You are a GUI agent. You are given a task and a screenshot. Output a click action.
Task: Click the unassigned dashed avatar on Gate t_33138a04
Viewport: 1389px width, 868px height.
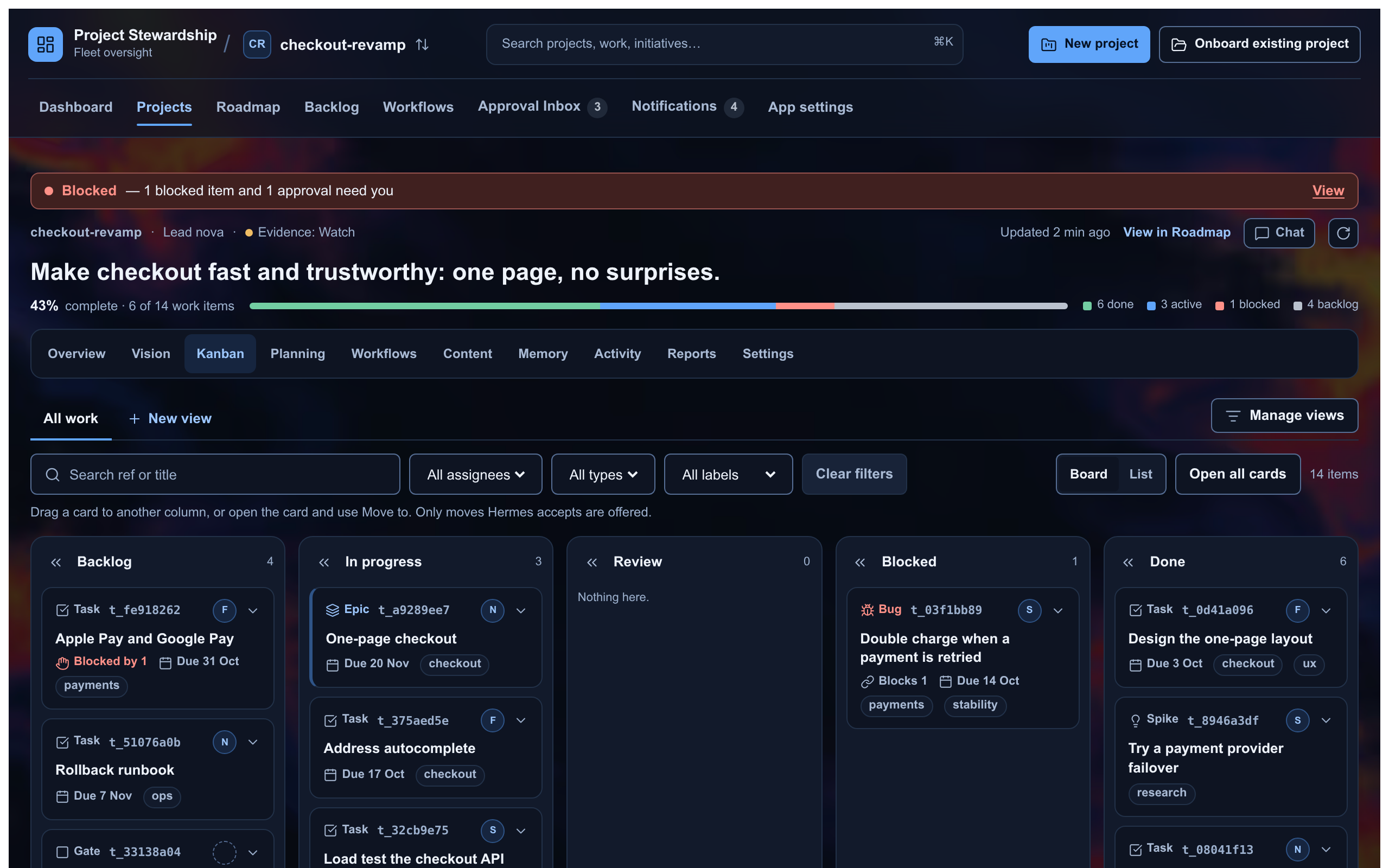coord(225,852)
